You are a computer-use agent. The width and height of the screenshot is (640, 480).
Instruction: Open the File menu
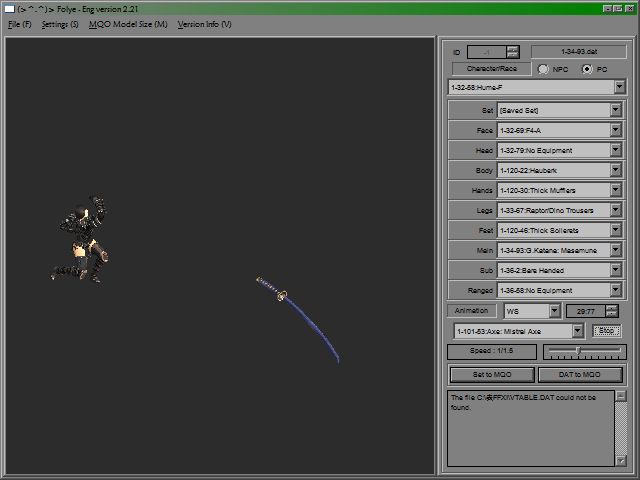click(x=20, y=24)
